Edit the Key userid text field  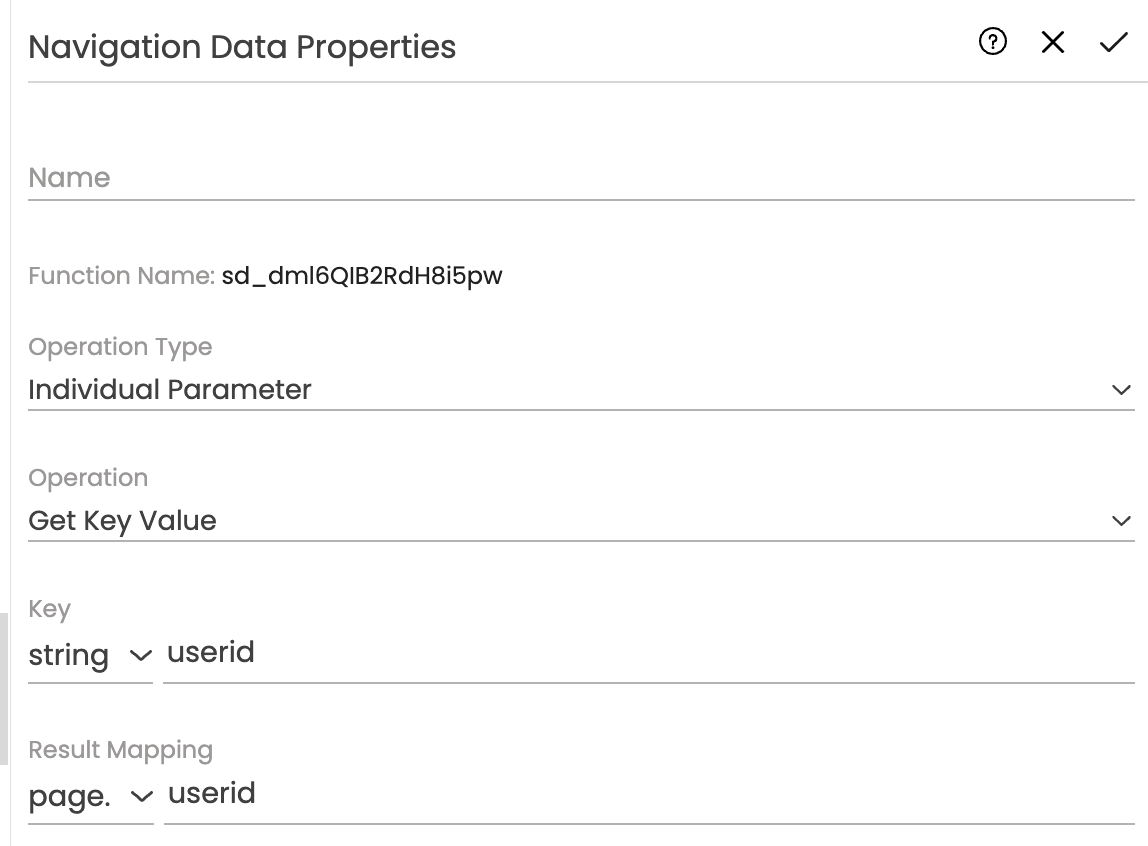649,653
